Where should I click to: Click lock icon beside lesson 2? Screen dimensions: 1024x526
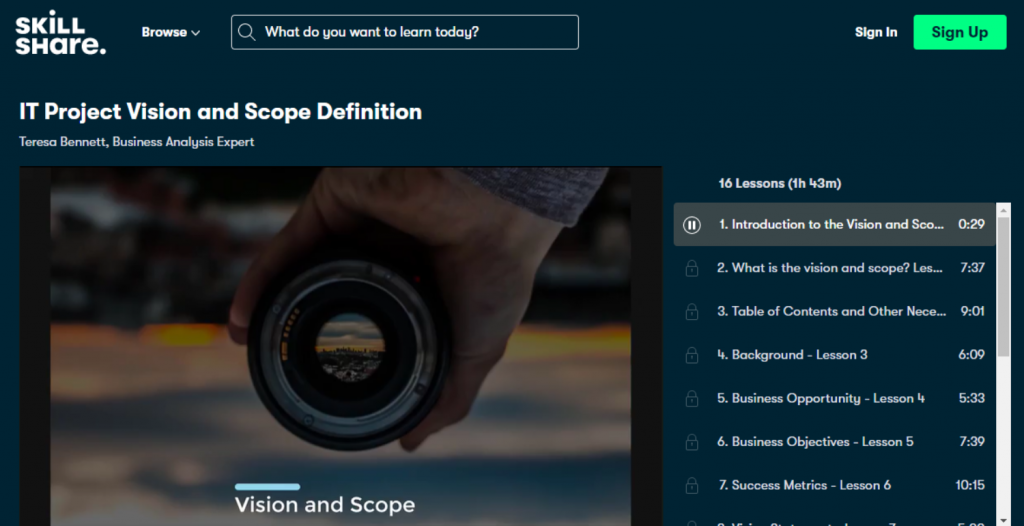click(x=691, y=268)
